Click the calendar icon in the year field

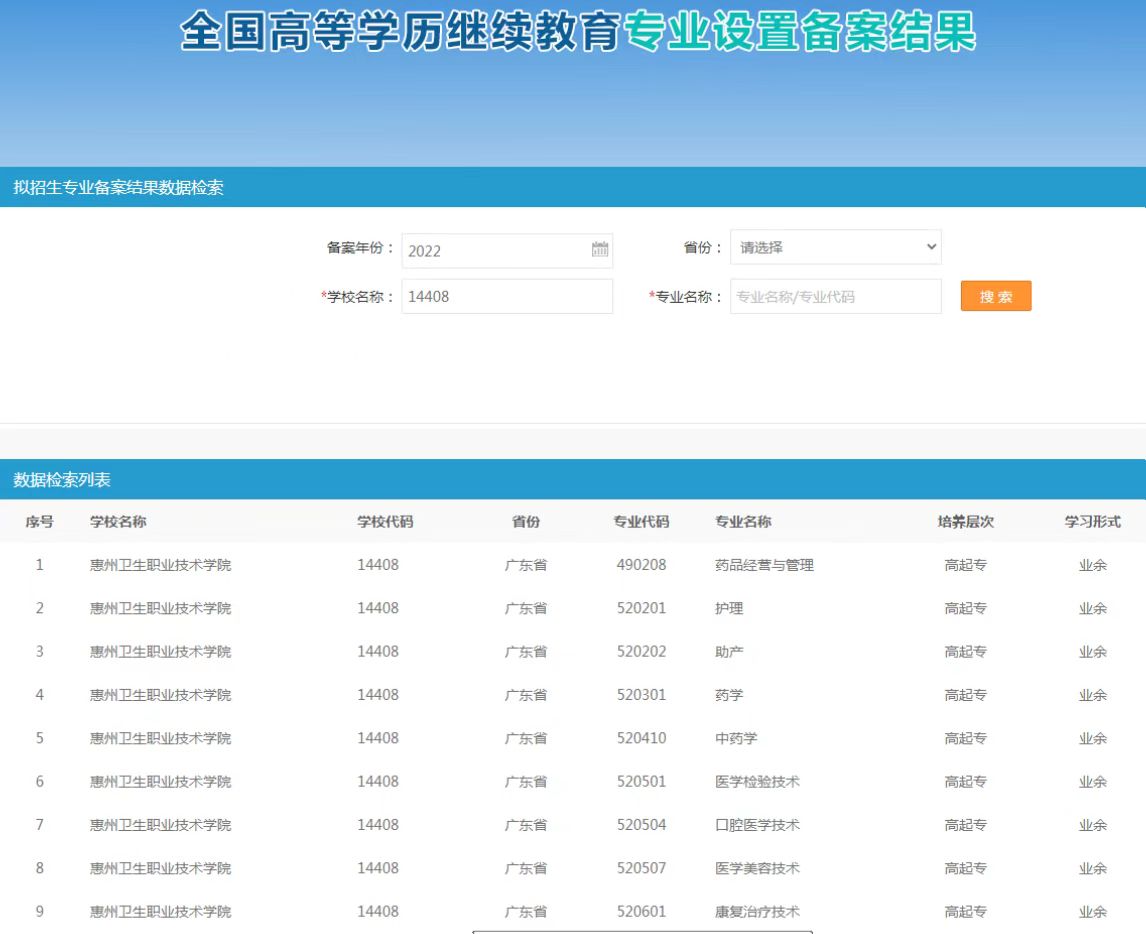[x=600, y=250]
